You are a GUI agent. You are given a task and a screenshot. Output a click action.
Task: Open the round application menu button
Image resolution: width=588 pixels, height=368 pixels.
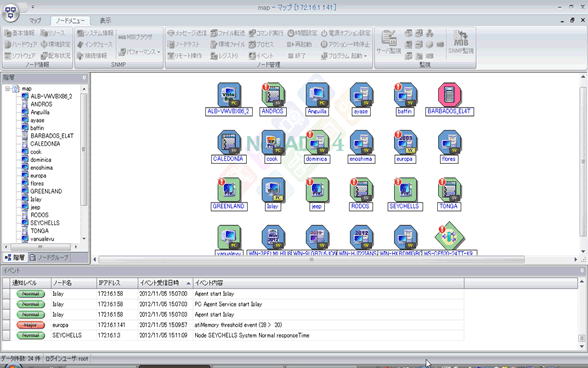click(10, 13)
